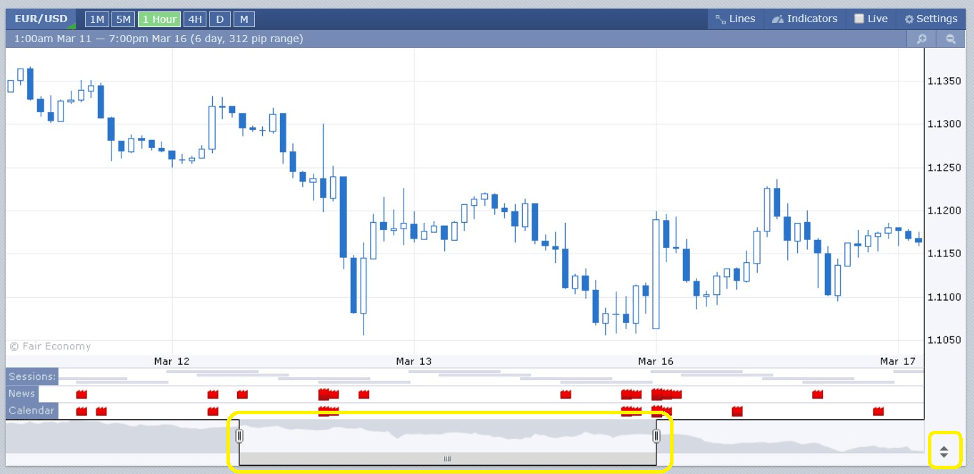Click the Calendar event marker below Mar 17

(x=878, y=411)
